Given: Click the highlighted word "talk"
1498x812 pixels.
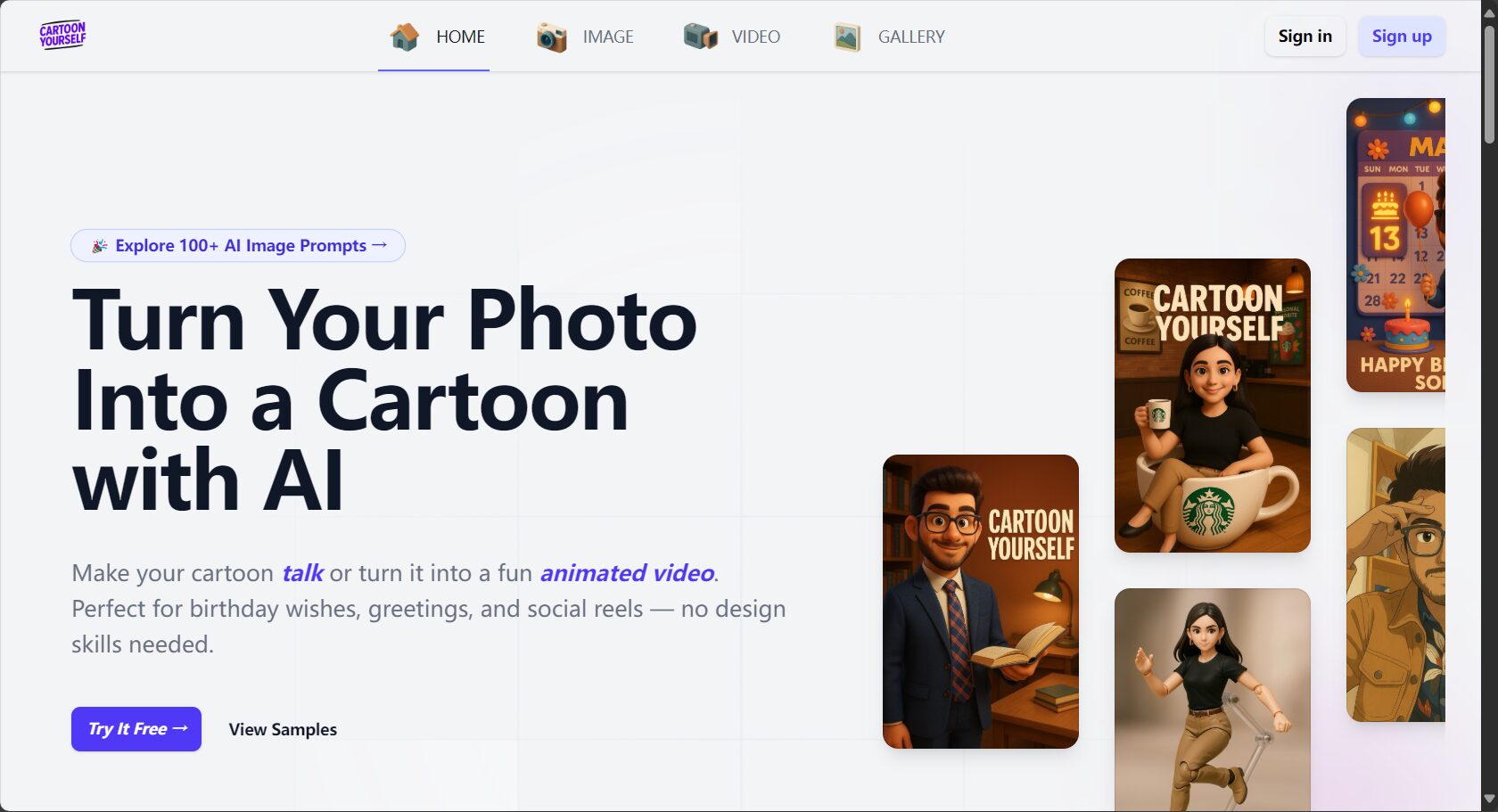Looking at the screenshot, I should [302, 573].
